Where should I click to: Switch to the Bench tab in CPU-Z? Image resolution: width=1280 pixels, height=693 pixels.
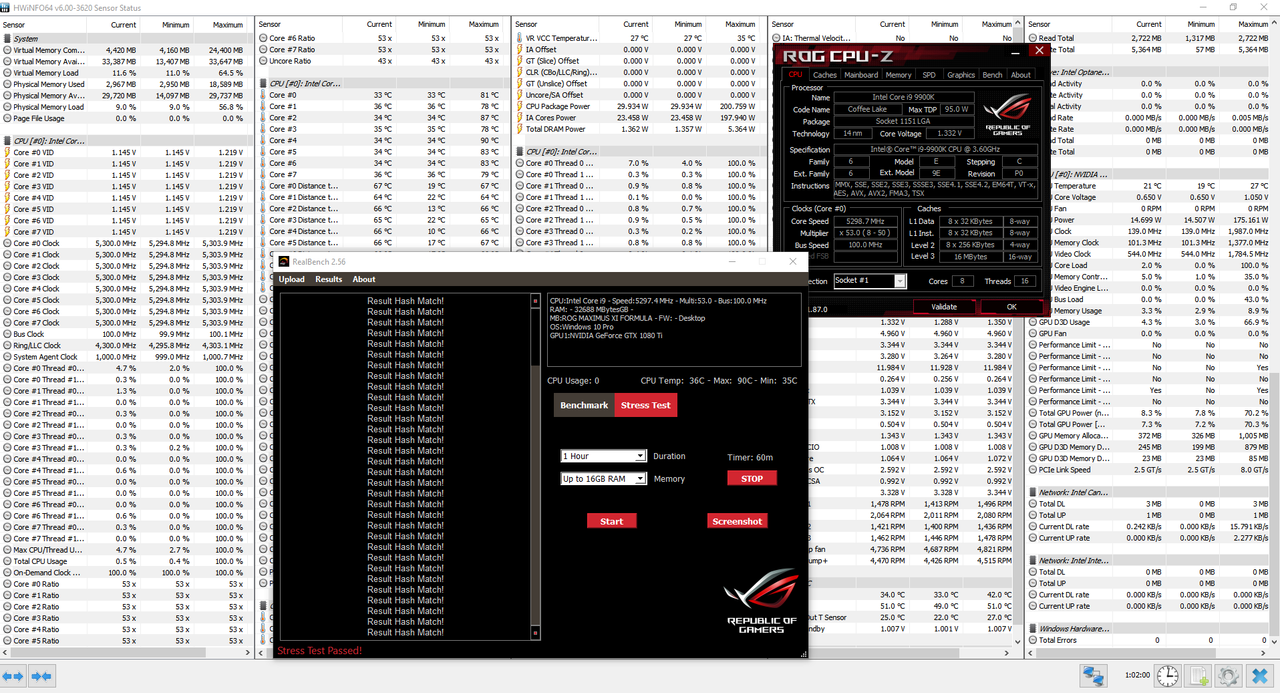992,75
